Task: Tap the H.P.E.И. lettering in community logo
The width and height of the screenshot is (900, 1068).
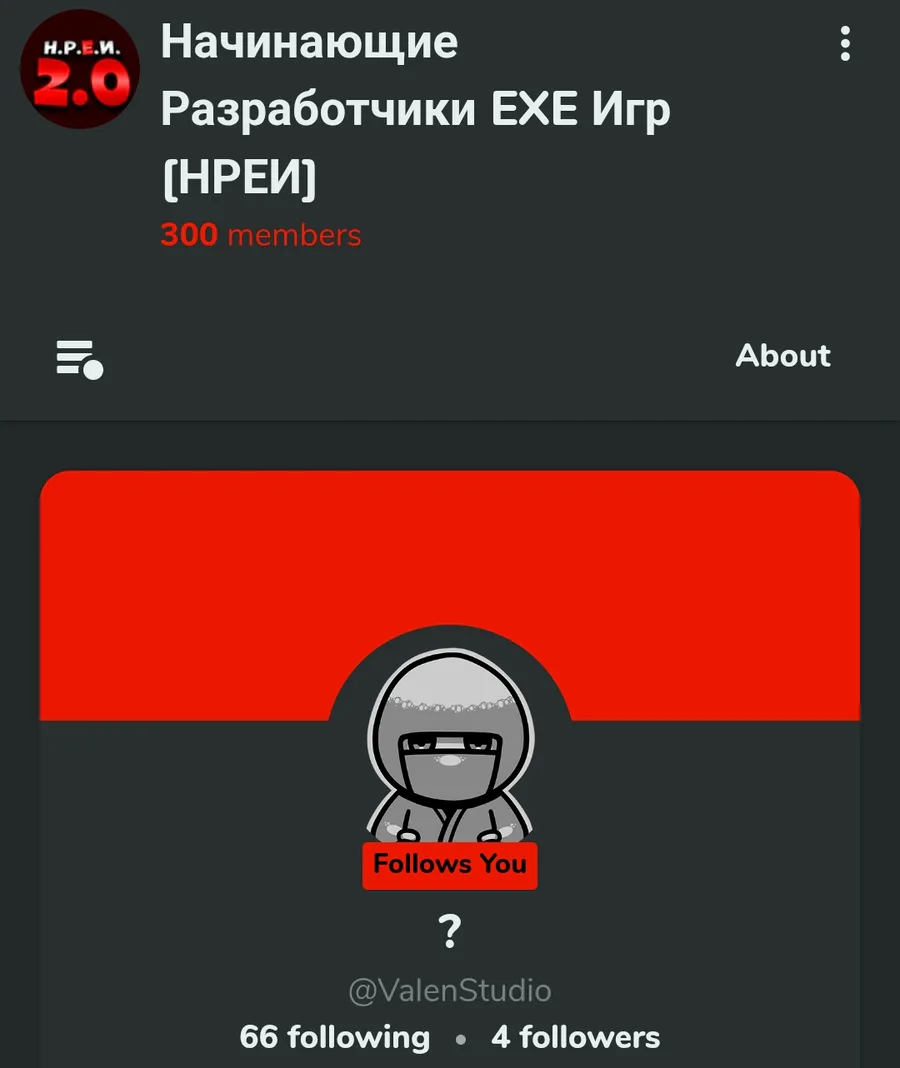Action: tap(82, 48)
